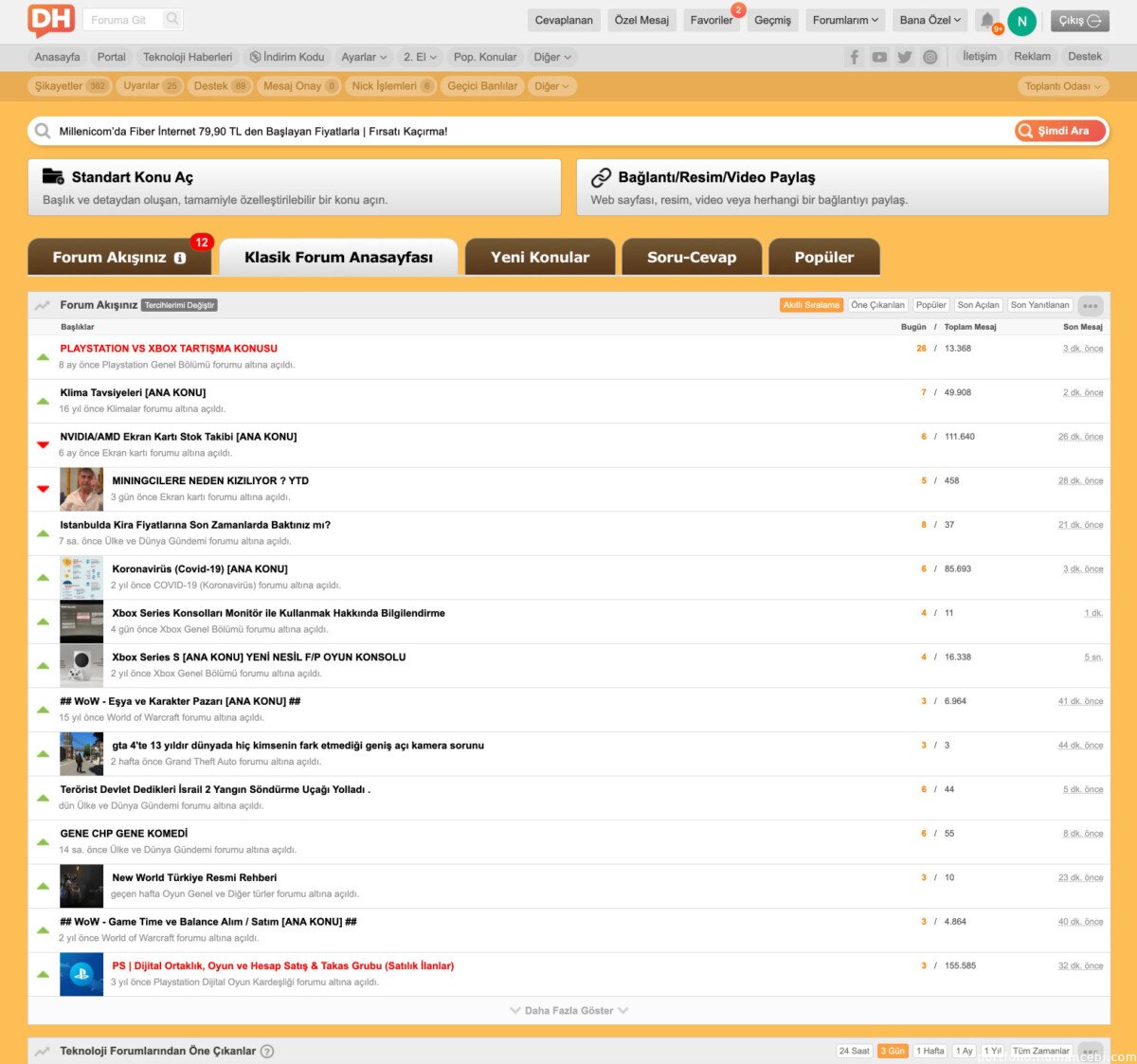Click the green N profile avatar
Screen dimensions: 1137x1064
point(1021,21)
